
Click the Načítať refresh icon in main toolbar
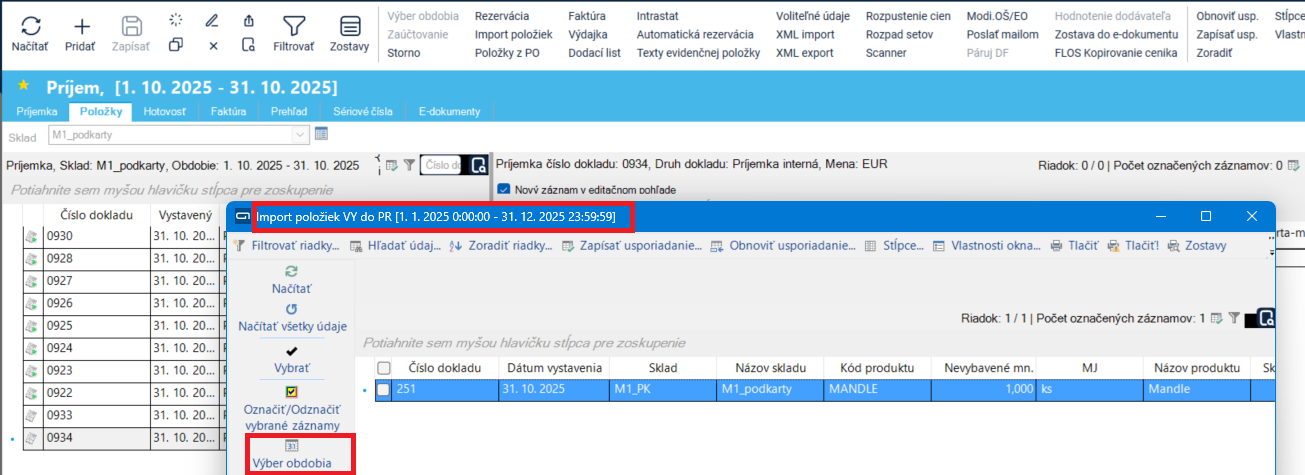pos(30,27)
